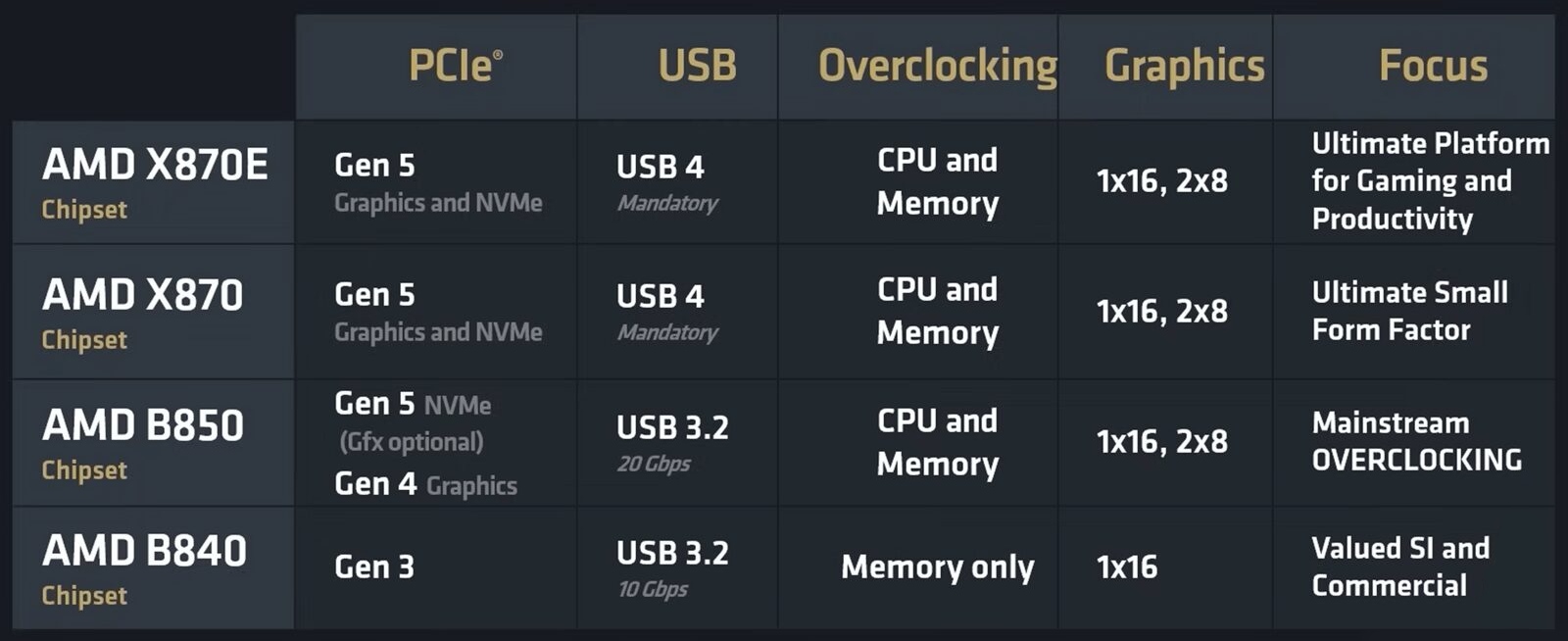Viewport: 1568px width, 641px height.
Task: Select the Overclocking column header
Action: (x=937, y=66)
